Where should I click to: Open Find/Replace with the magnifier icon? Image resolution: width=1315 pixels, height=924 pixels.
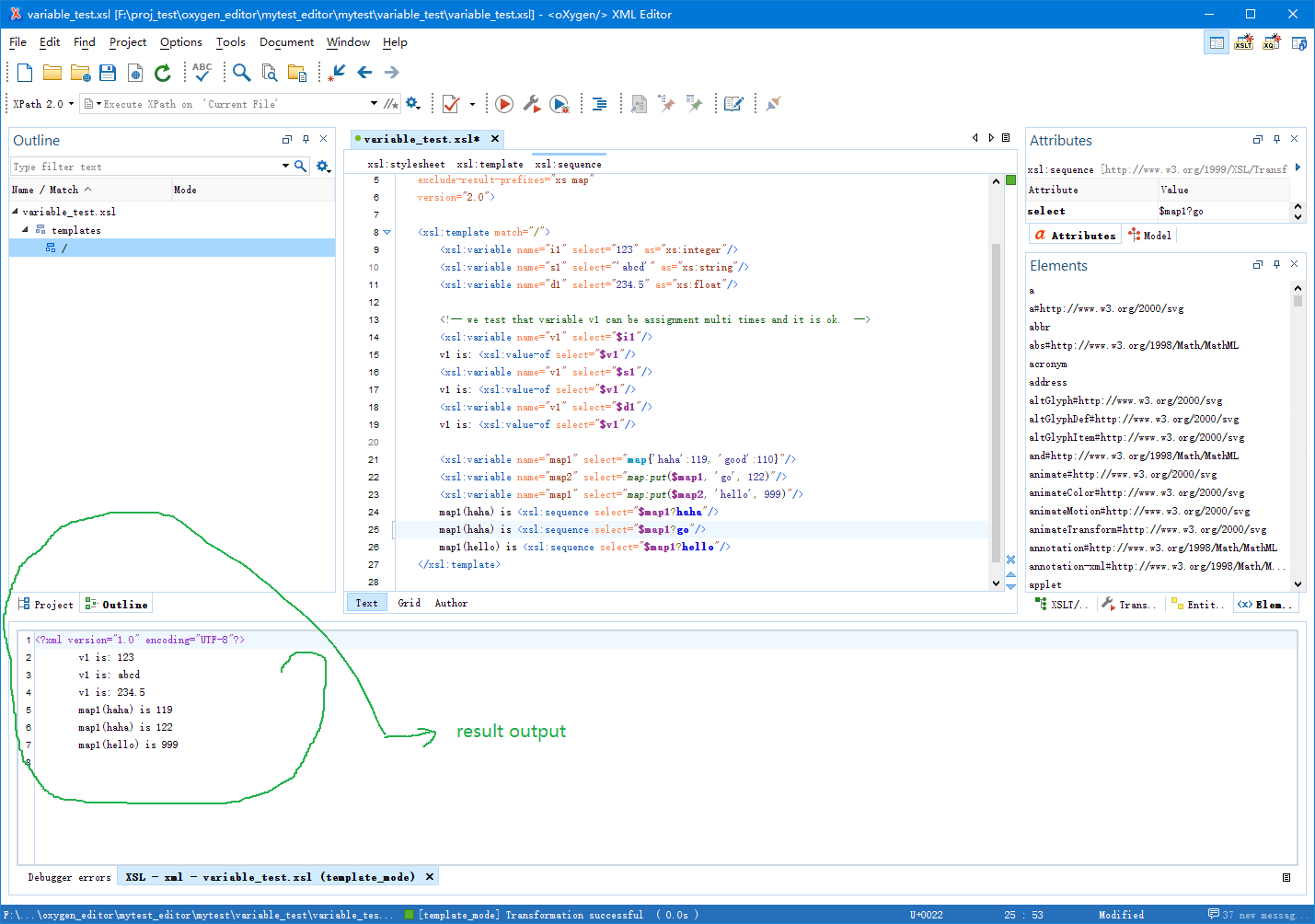pos(242,73)
